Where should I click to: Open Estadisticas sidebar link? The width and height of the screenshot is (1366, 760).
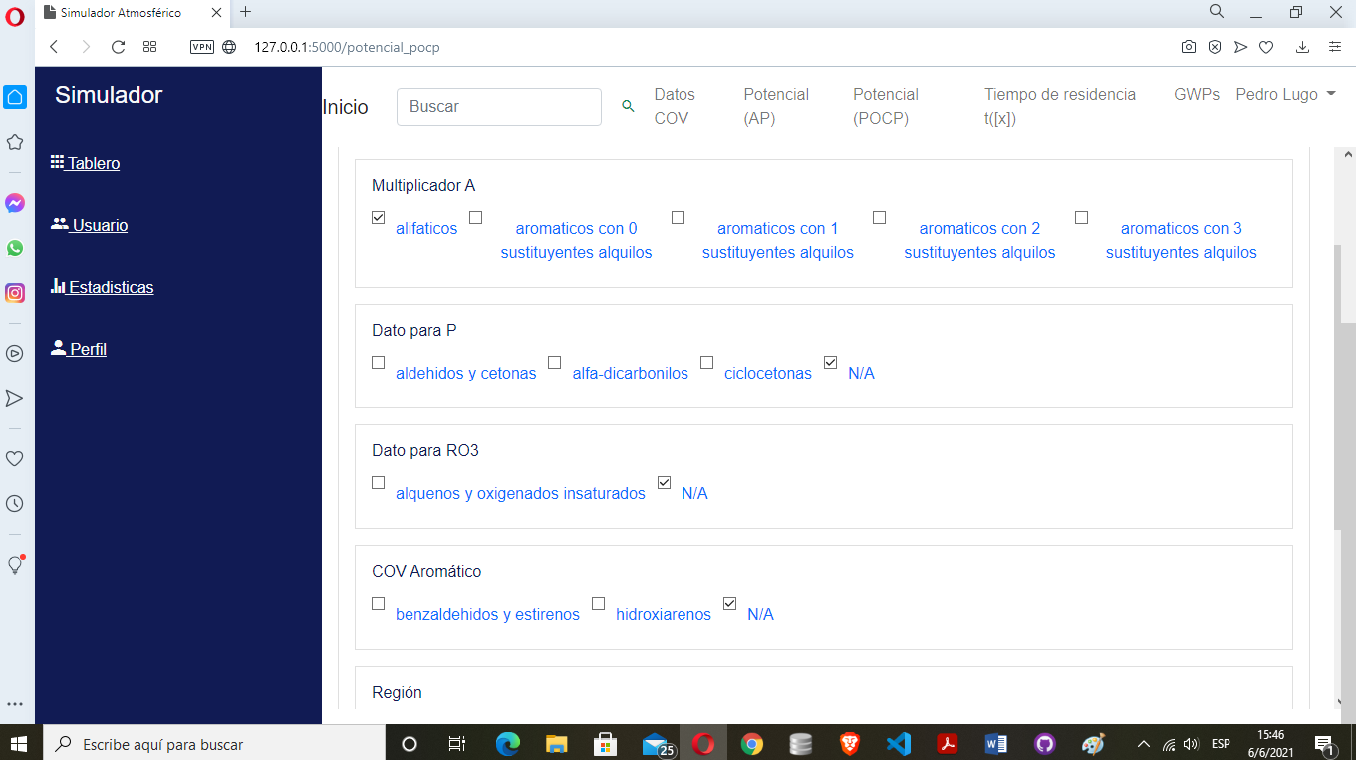[x=102, y=287]
